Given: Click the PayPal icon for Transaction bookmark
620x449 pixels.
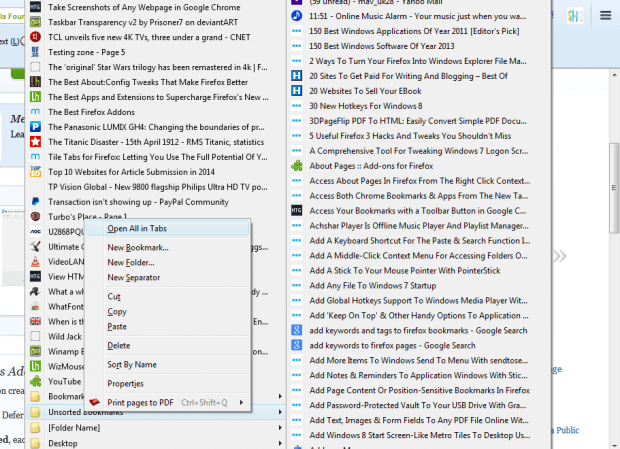Looking at the screenshot, I should (35, 202).
